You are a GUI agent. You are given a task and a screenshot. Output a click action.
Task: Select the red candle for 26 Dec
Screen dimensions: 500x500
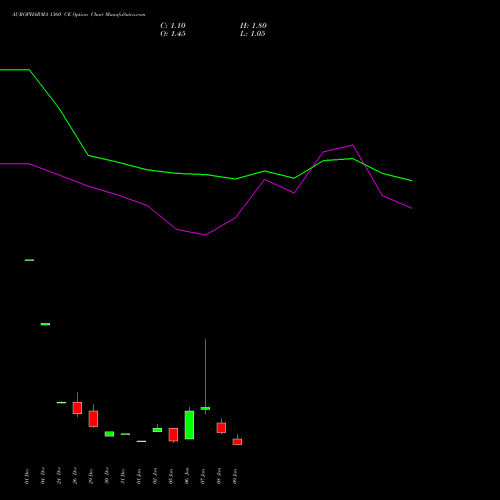[x=77, y=408]
